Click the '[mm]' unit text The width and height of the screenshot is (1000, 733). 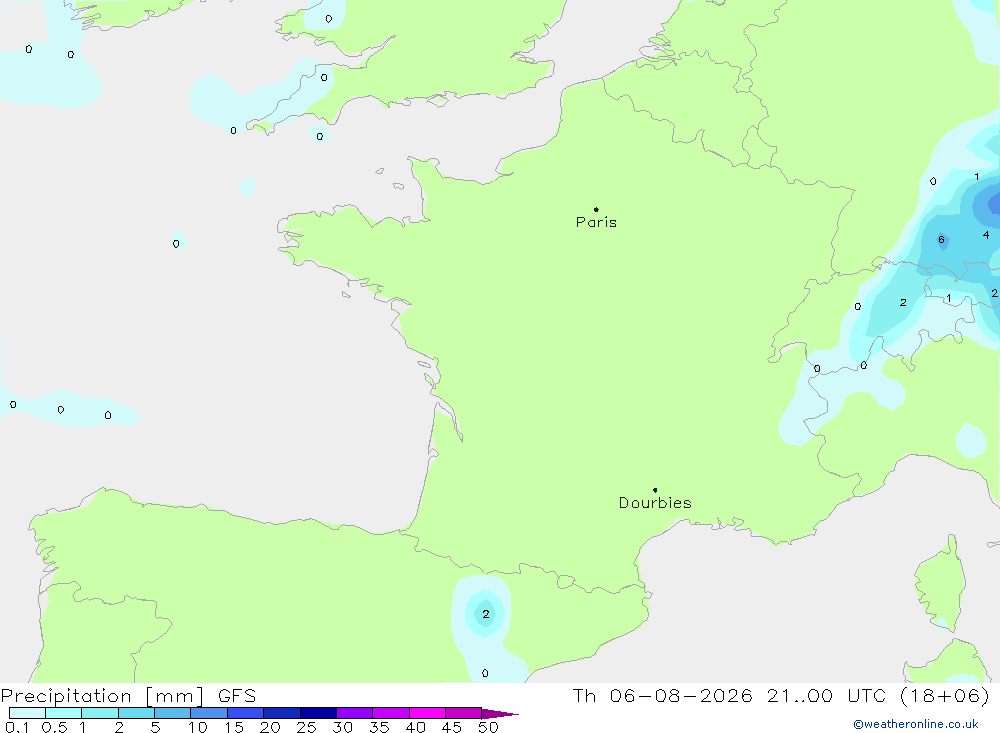(x=174, y=696)
